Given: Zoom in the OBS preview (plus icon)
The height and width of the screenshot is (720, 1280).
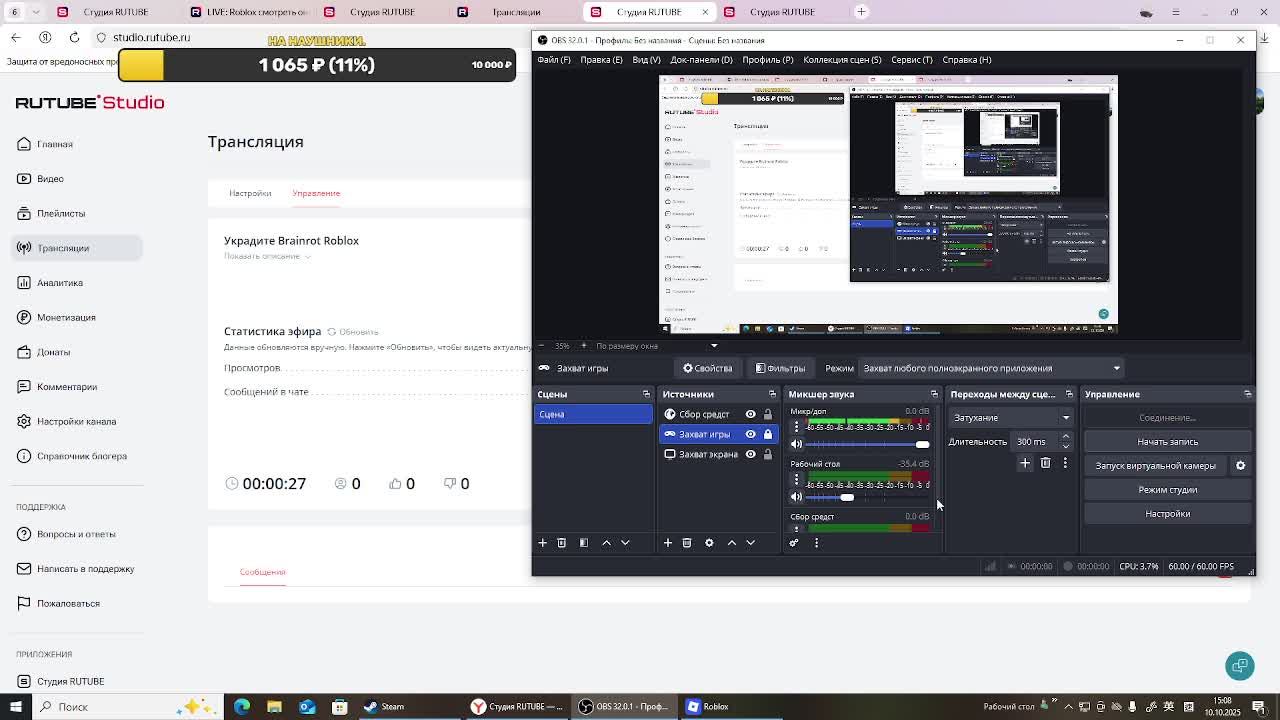Looking at the screenshot, I should pos(584,346).
